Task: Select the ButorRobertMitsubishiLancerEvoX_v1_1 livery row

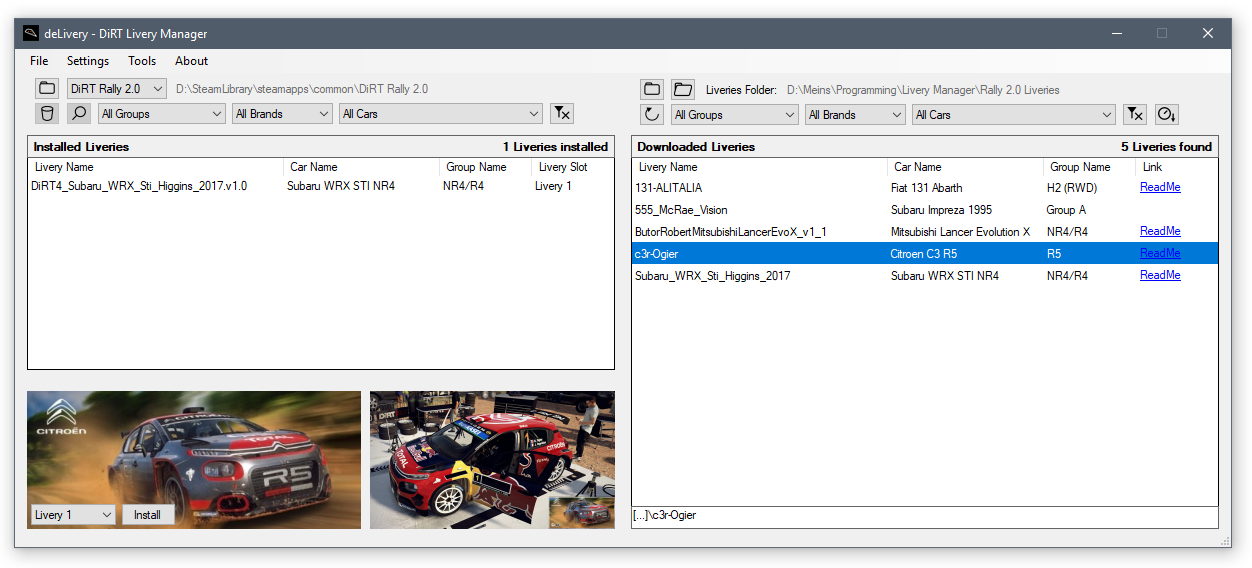Action: pyautogui.click(x=925, y=231)
